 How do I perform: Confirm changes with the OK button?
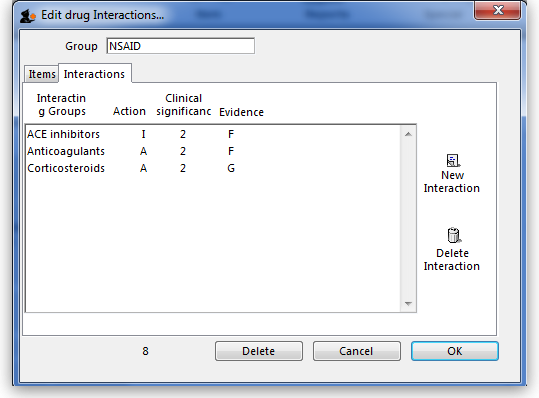[454, 351]
